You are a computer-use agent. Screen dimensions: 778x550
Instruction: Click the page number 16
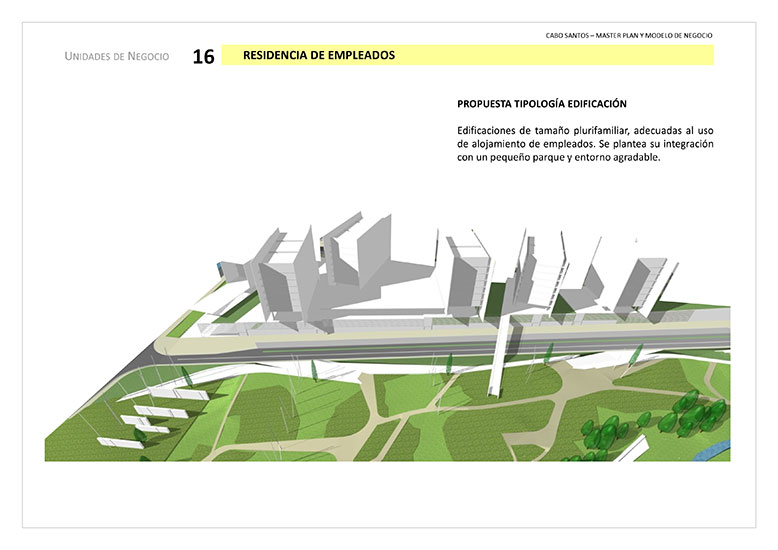pos(203,57)
